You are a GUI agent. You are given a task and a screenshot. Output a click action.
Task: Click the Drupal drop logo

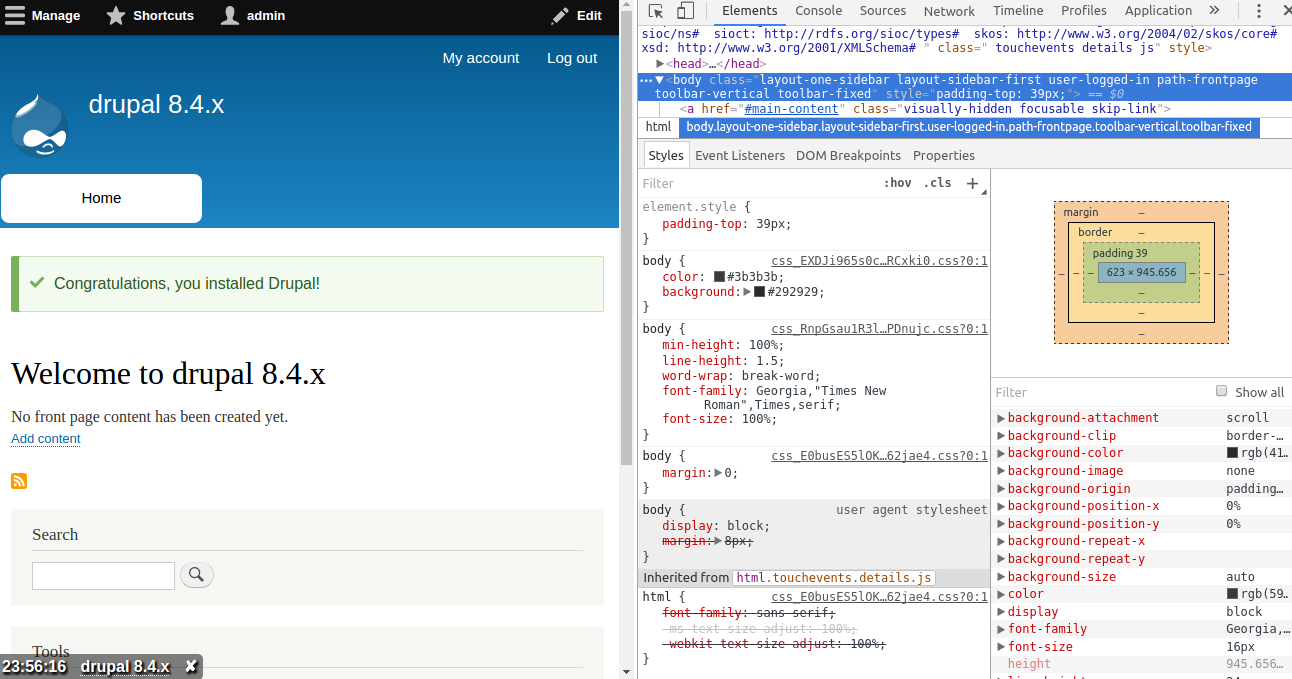coord(40,126)
